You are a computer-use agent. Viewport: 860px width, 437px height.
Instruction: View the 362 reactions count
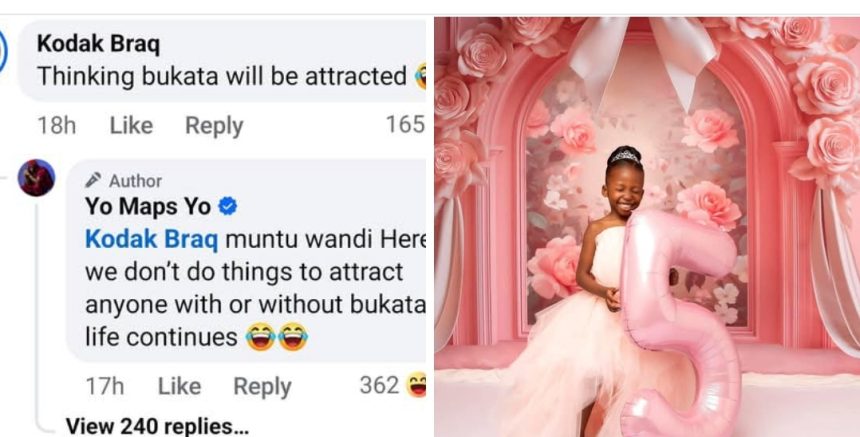[x=379, y=385]
